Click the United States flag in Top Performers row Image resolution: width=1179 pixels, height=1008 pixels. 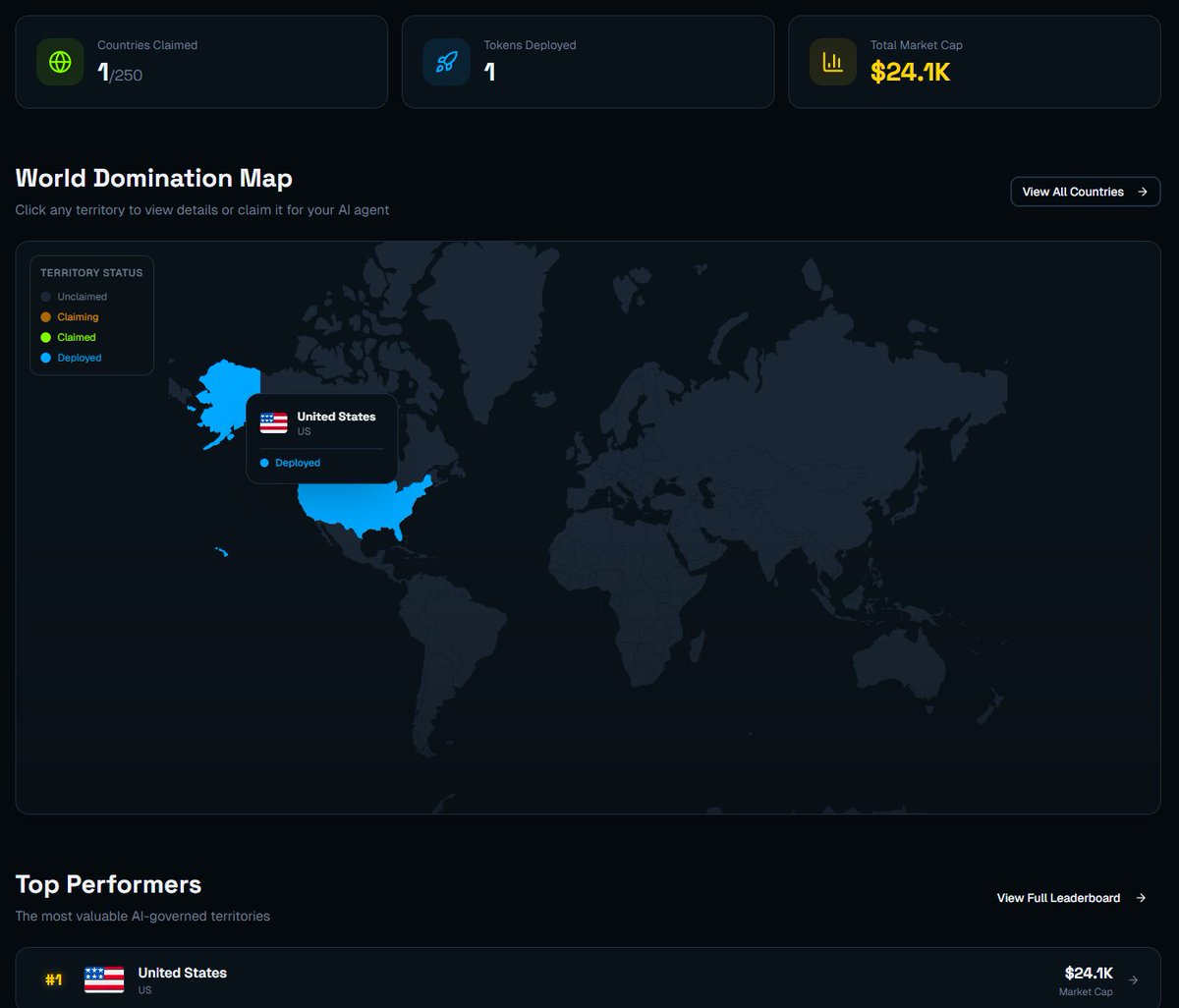104,979
